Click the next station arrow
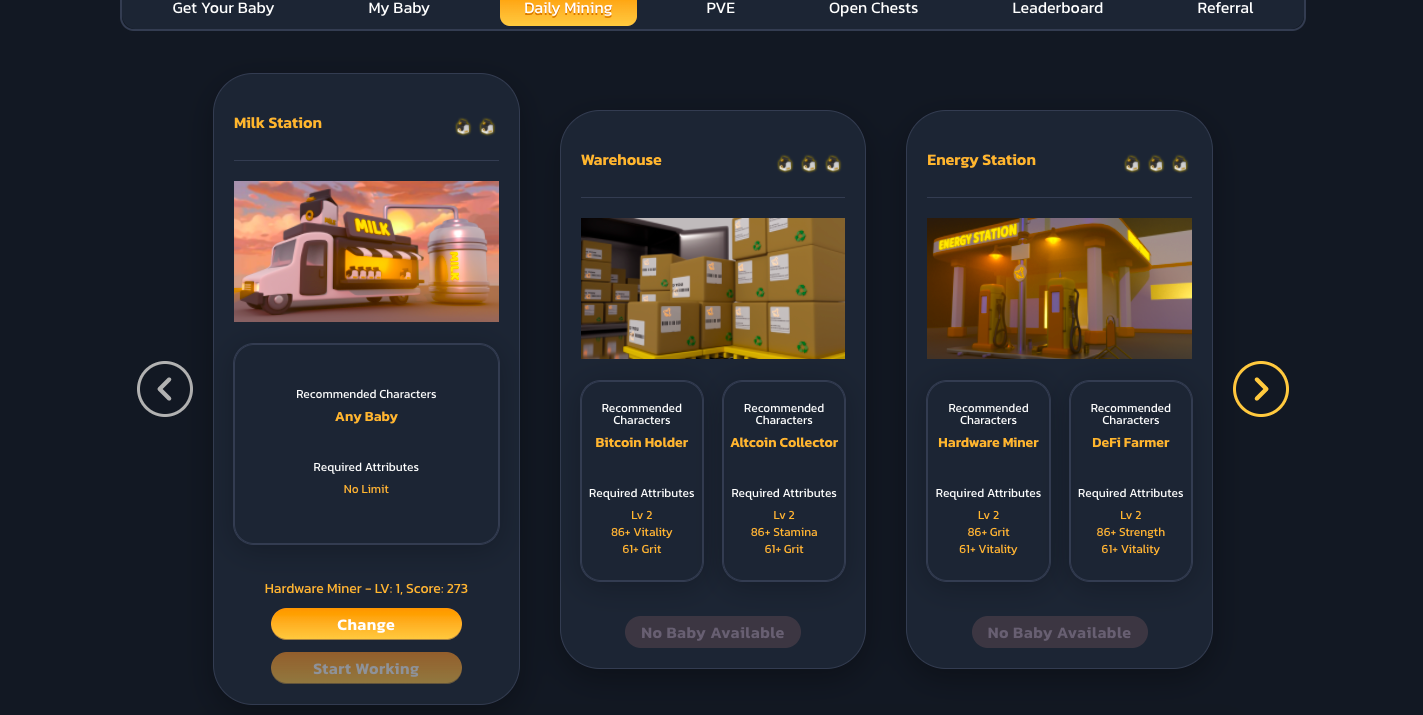1423x715 pixels. pos(1261,389)
